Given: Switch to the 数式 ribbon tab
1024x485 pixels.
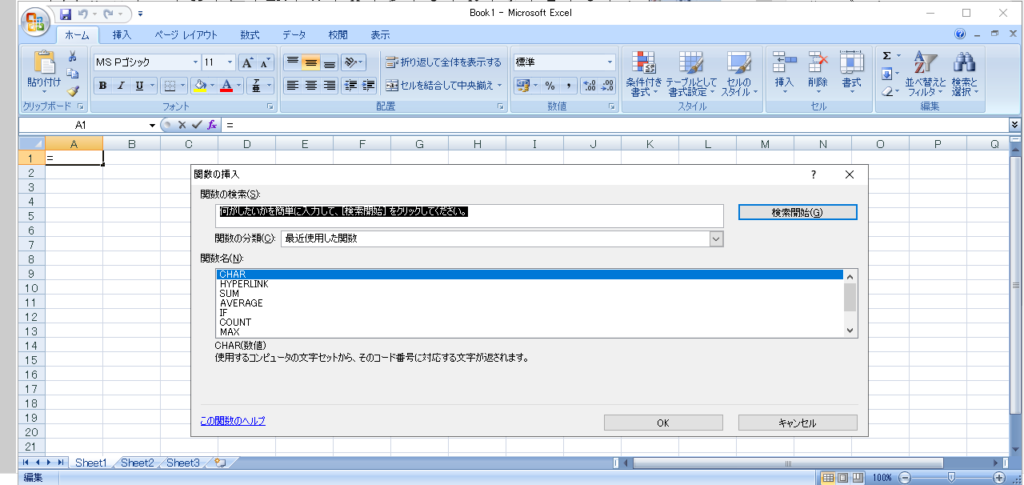Looking at the screenshot, I should tap(249, 35).
